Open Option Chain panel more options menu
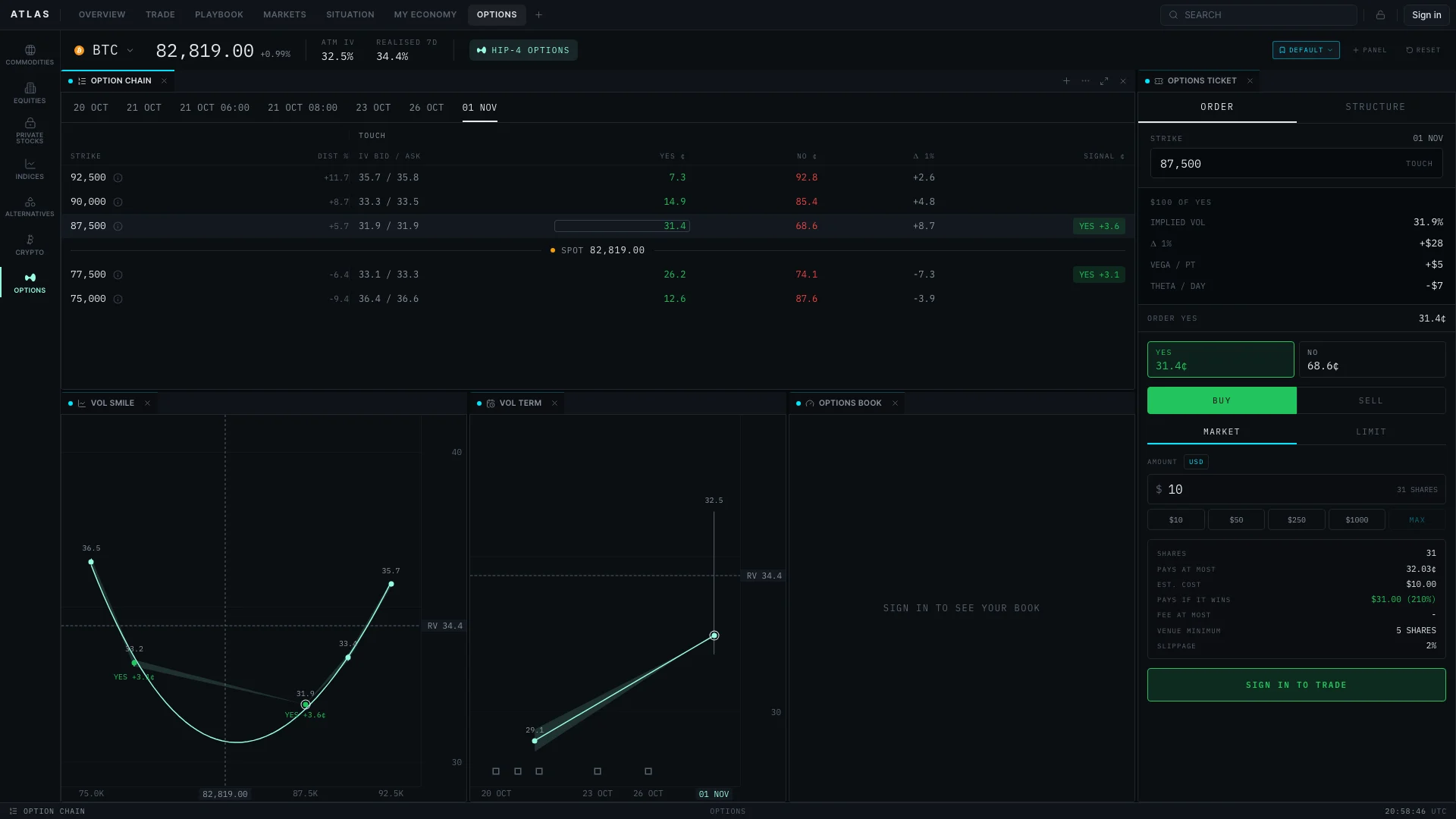The image size is (1456, 819). 1085,81
